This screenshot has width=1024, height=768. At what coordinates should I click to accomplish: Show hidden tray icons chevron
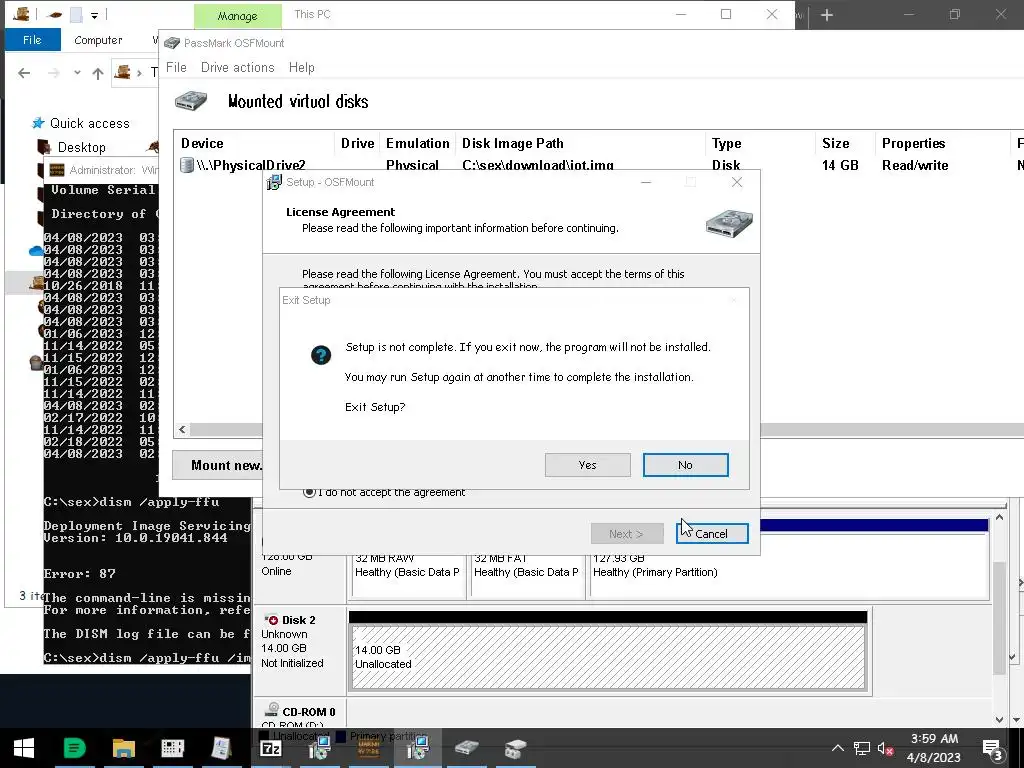pyautogui.click(x=837, y=748)
